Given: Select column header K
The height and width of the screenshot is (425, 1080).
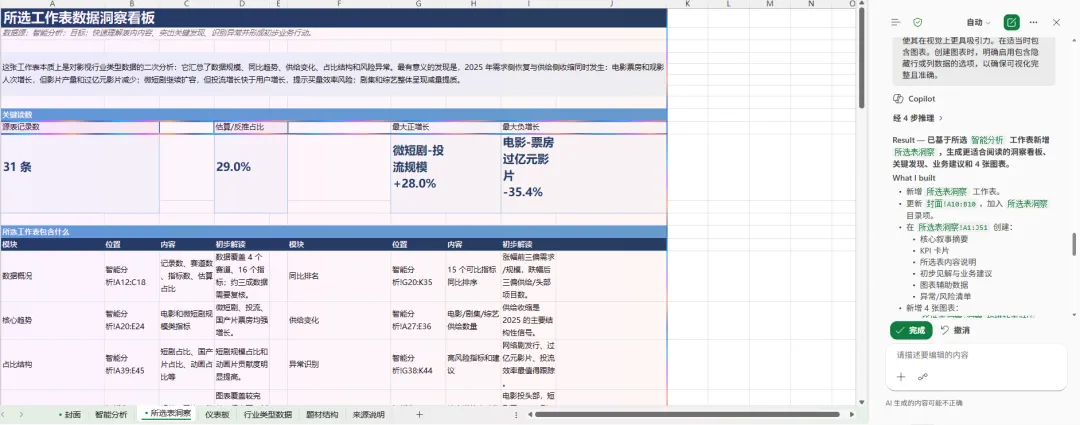Looking at the screenshot, I should 687,4.
